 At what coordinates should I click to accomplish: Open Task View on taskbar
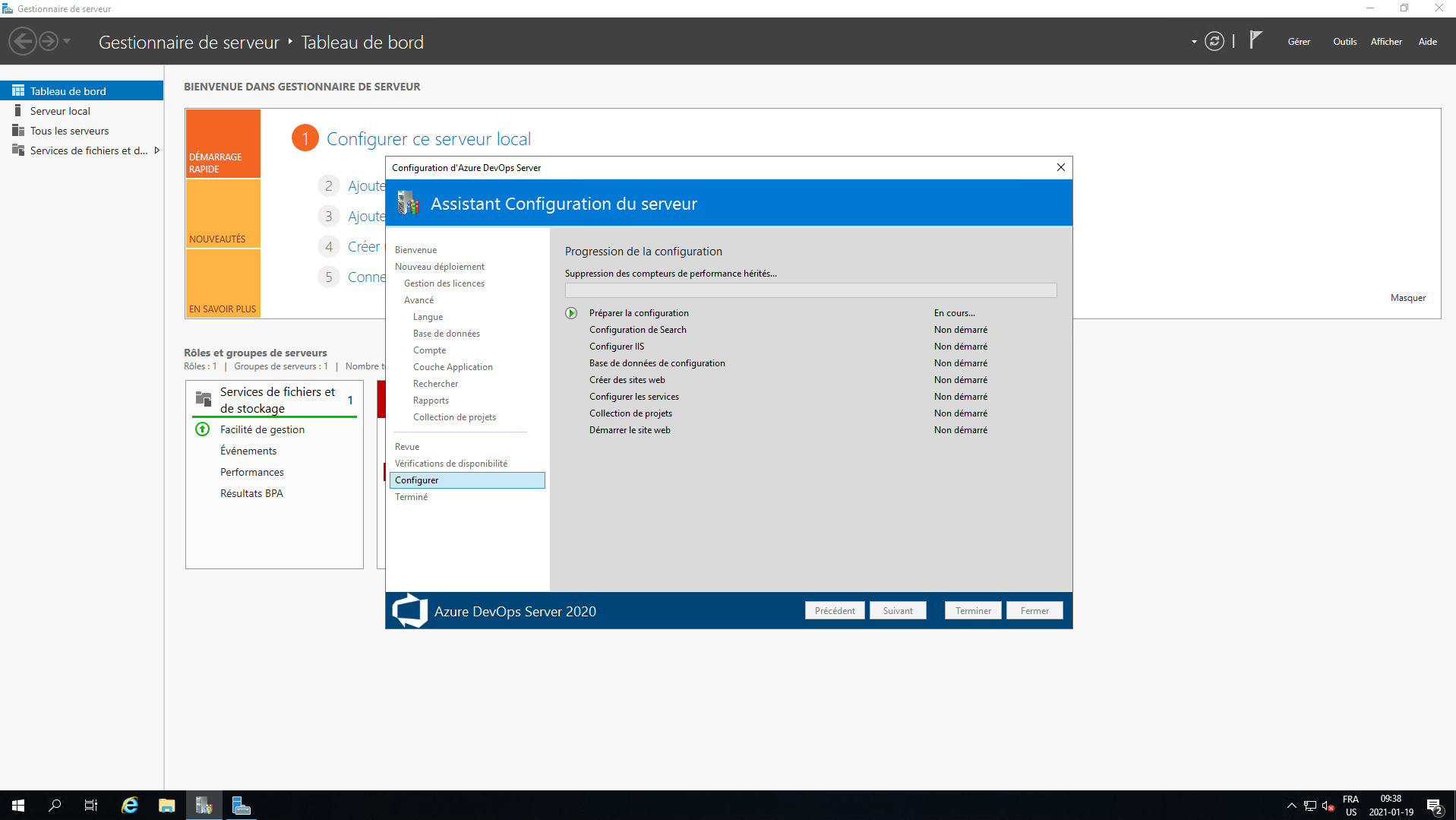[x=91, y=806]
